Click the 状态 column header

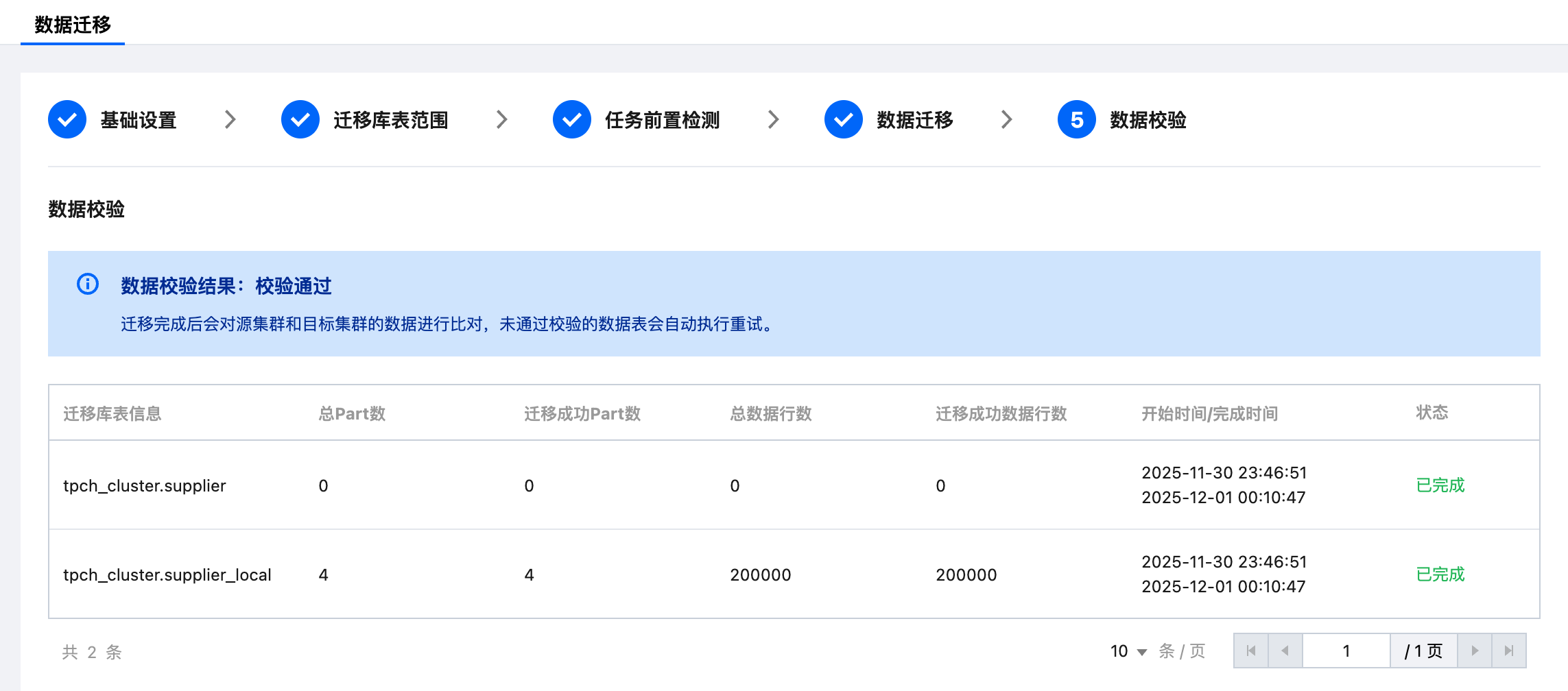1432,413
